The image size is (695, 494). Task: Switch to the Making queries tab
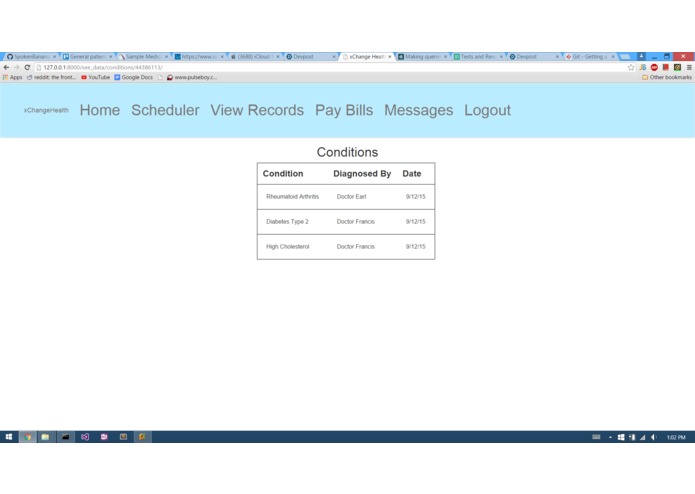422,57
